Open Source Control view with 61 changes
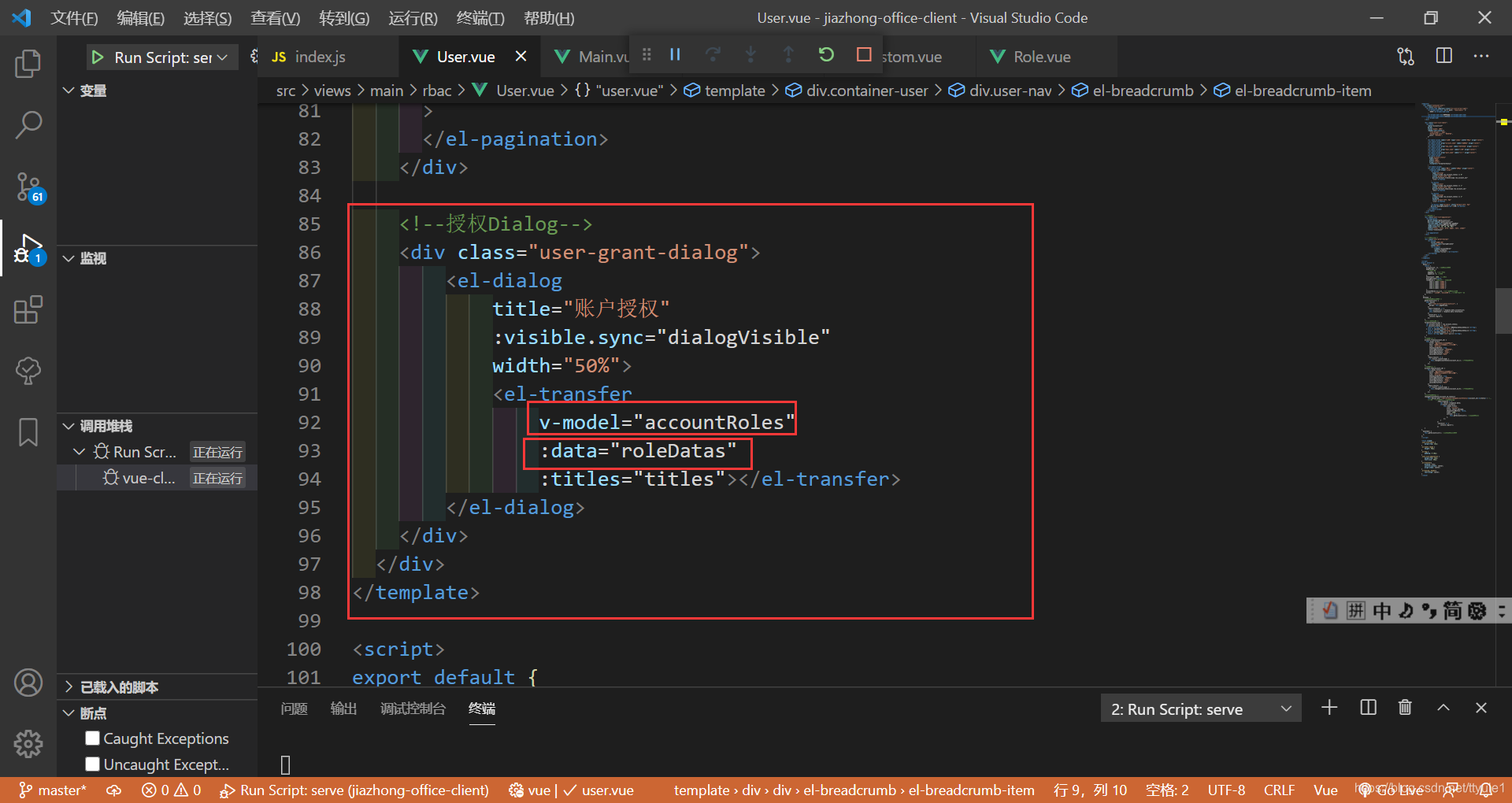1512x803 pixels. pyautogui.click(x=28, y=187)
